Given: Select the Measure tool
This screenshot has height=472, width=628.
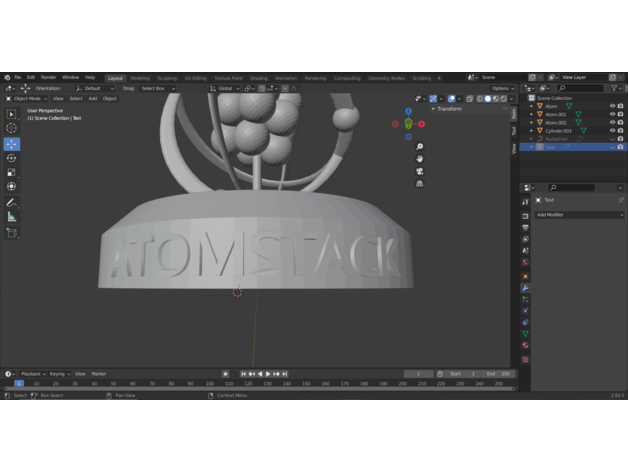Looking at the screenshot, I should tap(12, 216).
